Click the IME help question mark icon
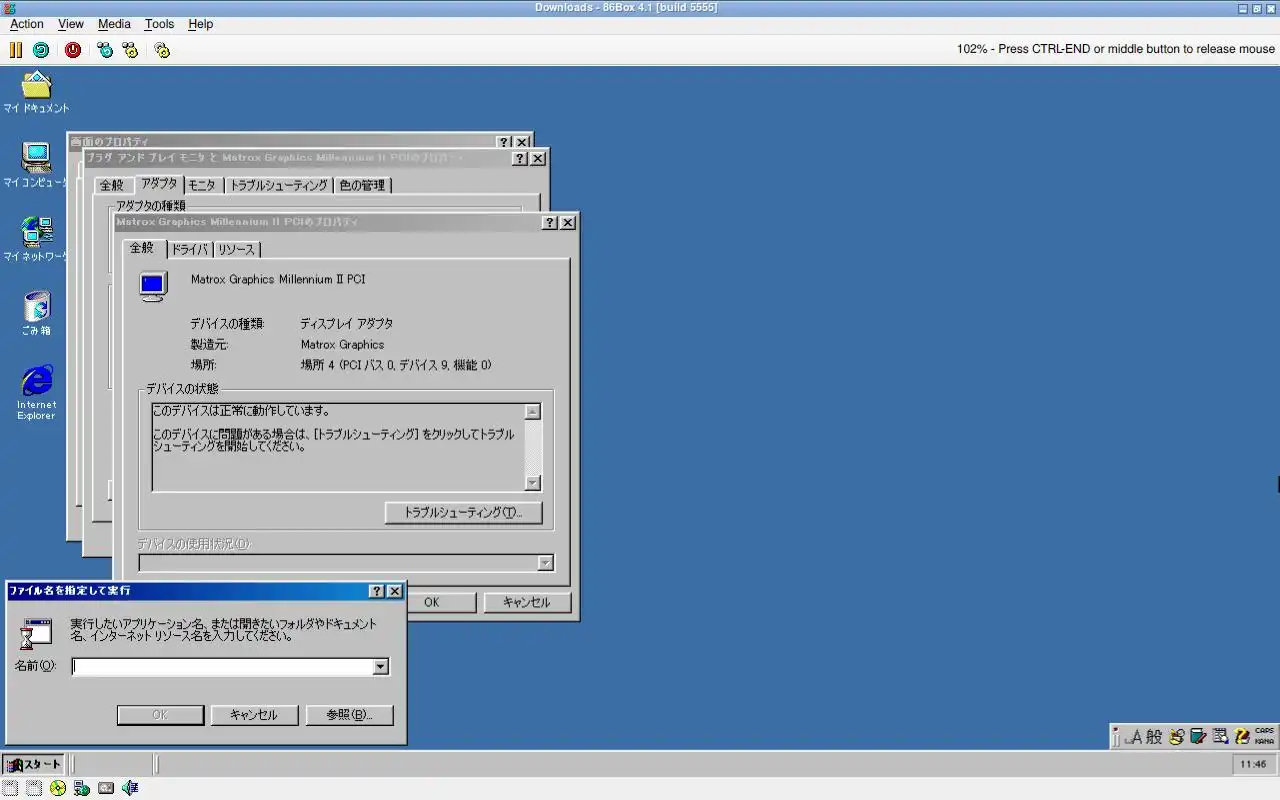Screen dimensions: 1280x800 coord(1242,737)
